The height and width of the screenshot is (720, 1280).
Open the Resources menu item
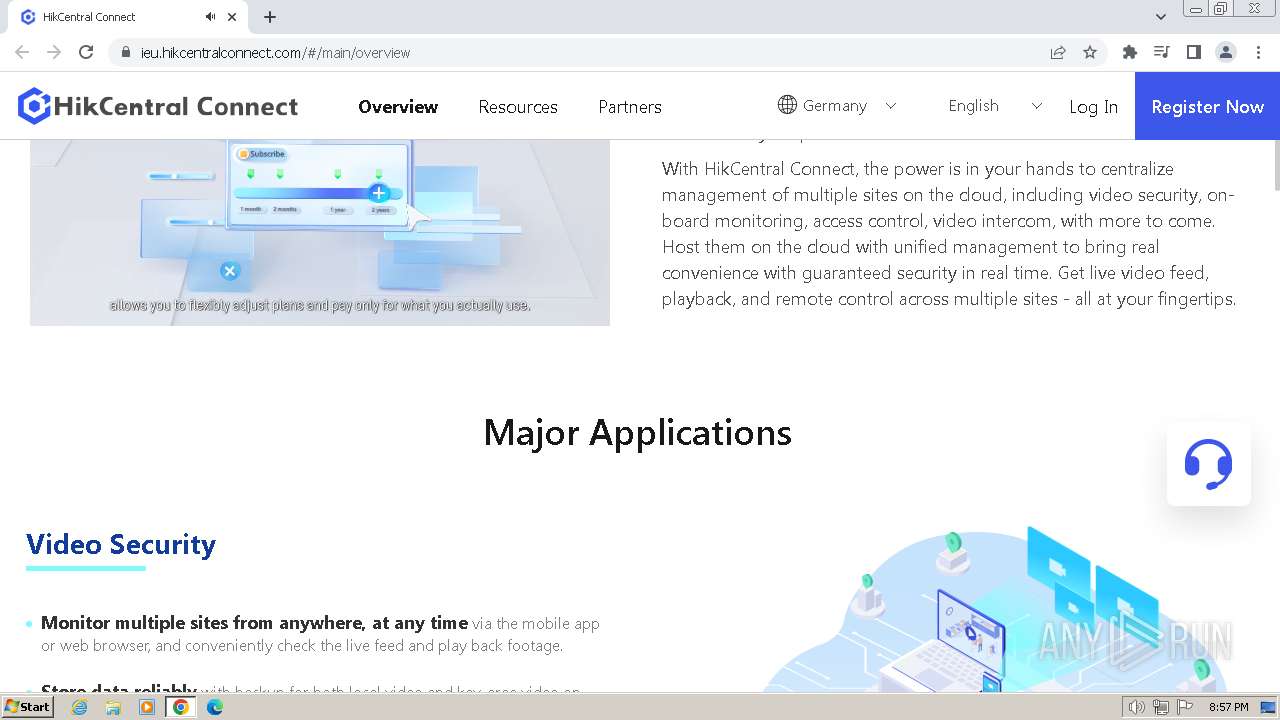pyautogui.click(x=518, y=106)
